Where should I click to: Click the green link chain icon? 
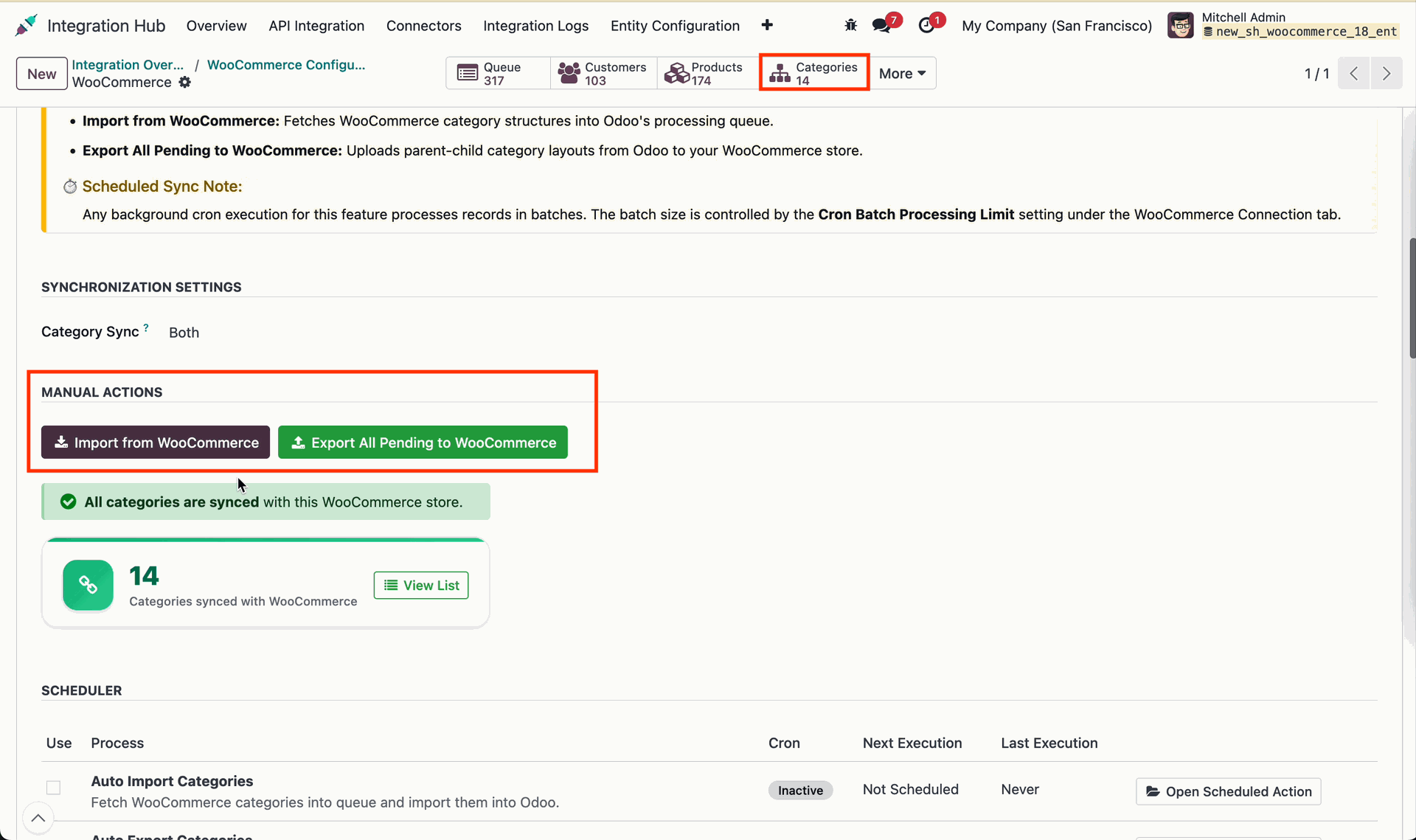(x=88, y=585)
